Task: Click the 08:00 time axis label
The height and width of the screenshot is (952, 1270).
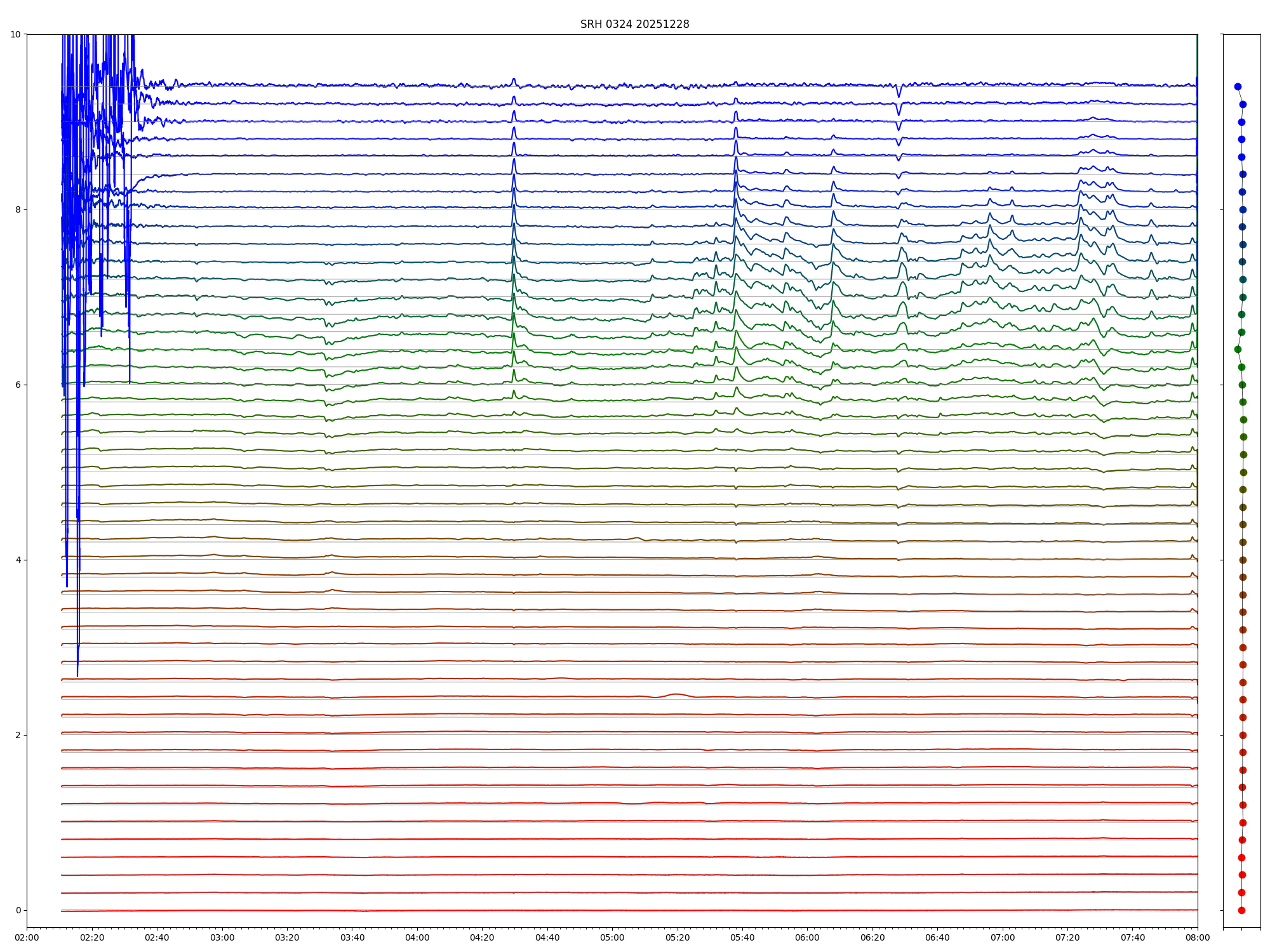Action: coord(1198,938)
